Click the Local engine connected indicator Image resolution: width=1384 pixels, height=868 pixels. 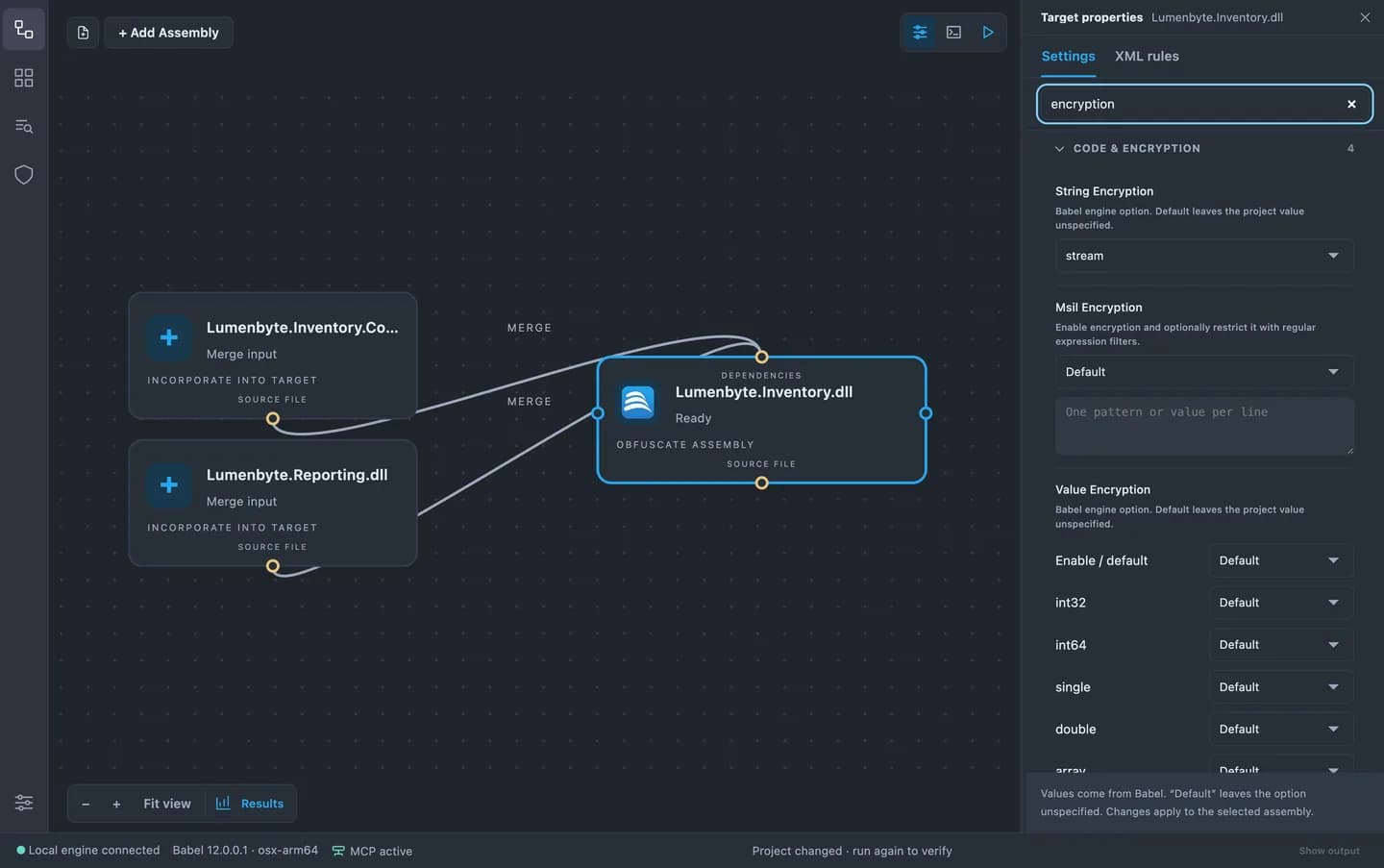[87, 850]
